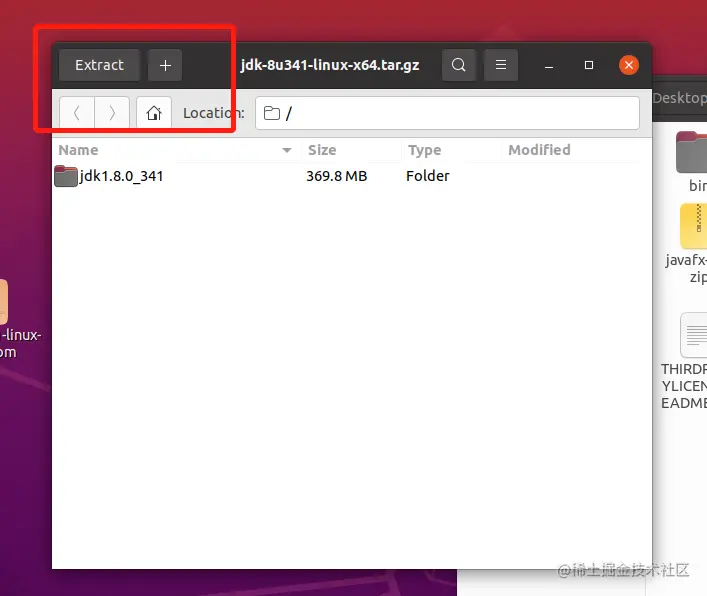Click the Extract button

99,65
